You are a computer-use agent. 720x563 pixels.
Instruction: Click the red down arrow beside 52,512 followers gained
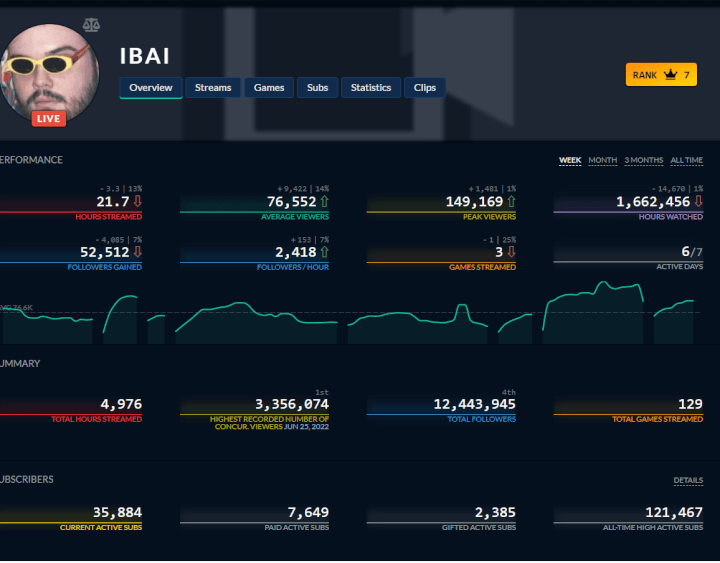point(137,252)
